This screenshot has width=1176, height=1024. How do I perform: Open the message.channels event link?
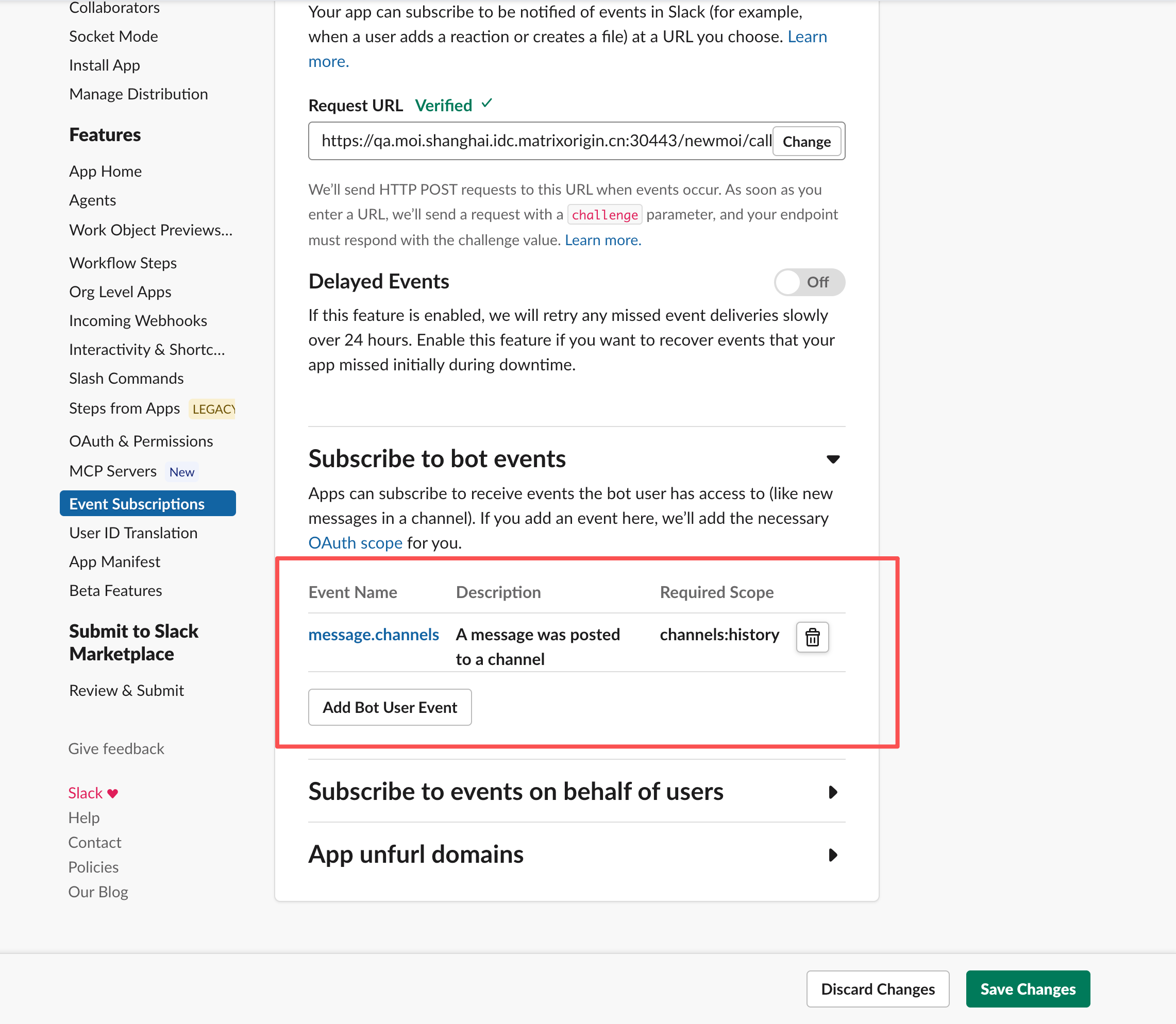[373, 634]
